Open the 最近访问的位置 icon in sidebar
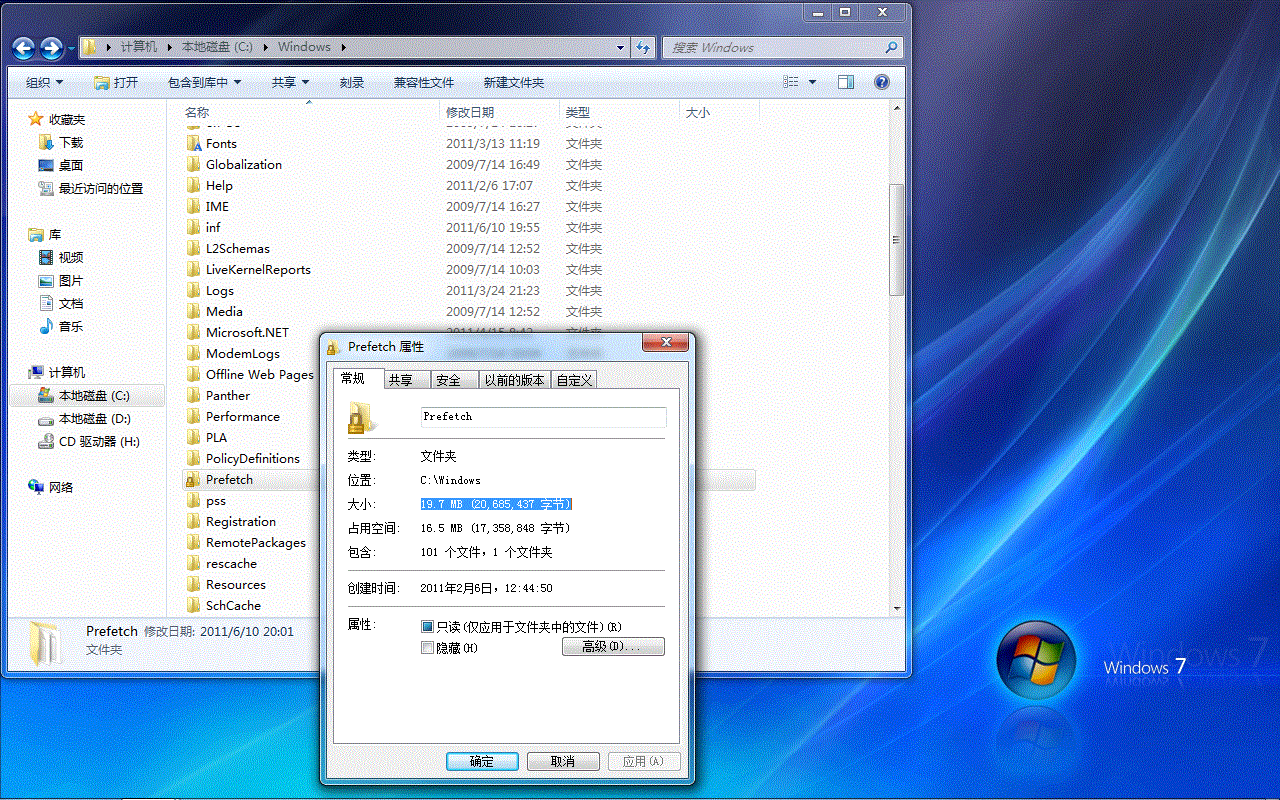 tap(45, 188)
